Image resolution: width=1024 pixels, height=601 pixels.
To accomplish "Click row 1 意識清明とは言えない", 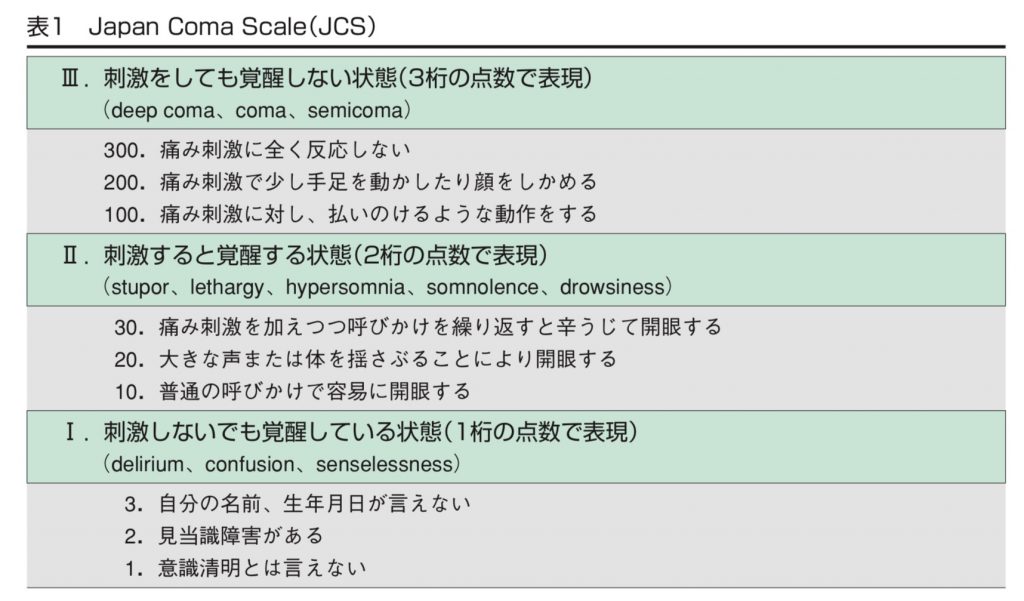I will 245,568.
